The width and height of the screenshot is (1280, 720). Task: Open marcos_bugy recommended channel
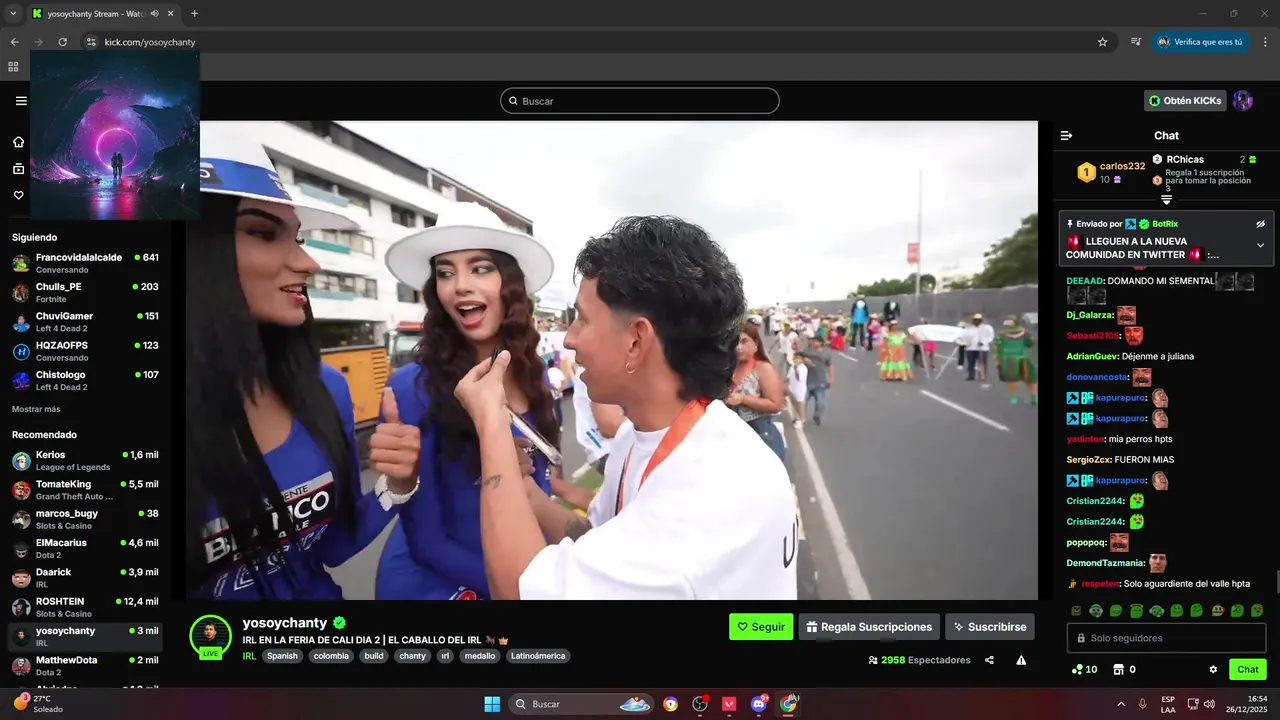(85, 520)
